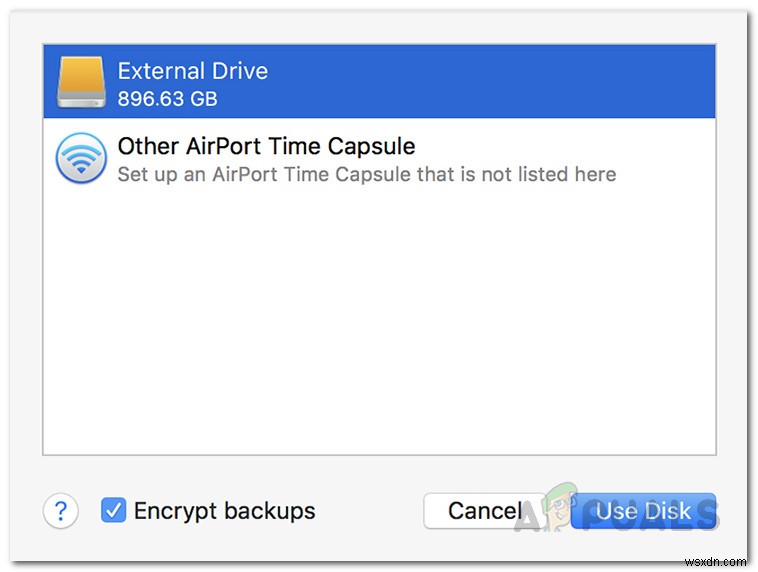The height and width of the screenshot is (572, 758).
Task: Select the External Drive list title
Action: (192, 71)
